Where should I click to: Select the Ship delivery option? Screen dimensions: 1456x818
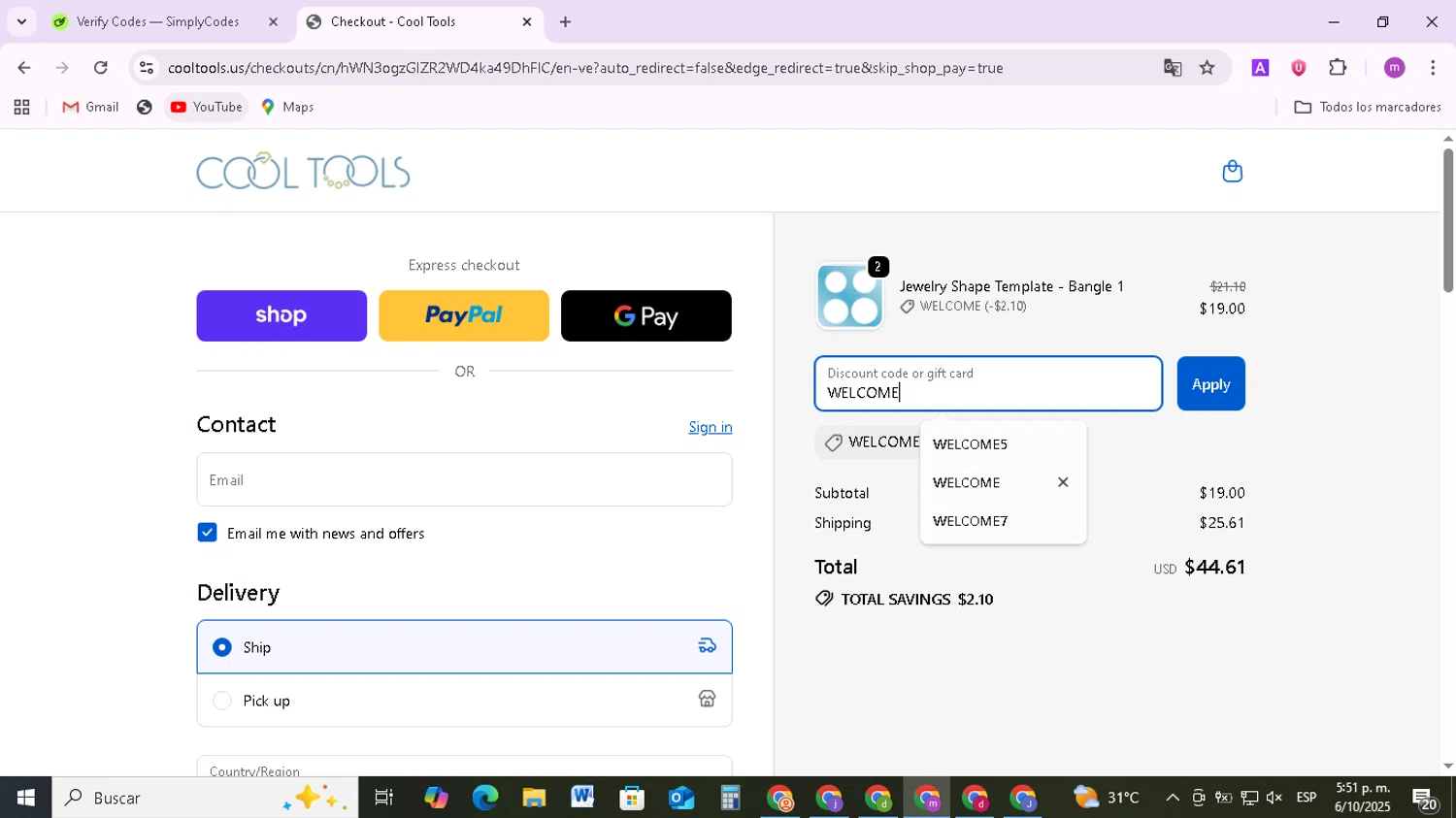(x=464, y=647)
